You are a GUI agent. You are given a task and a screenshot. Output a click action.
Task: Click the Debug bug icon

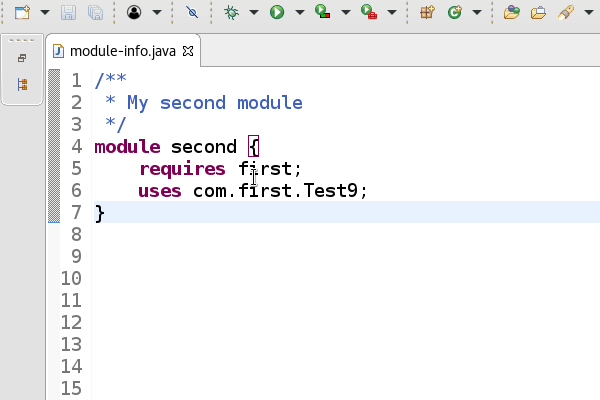[231, 12]
